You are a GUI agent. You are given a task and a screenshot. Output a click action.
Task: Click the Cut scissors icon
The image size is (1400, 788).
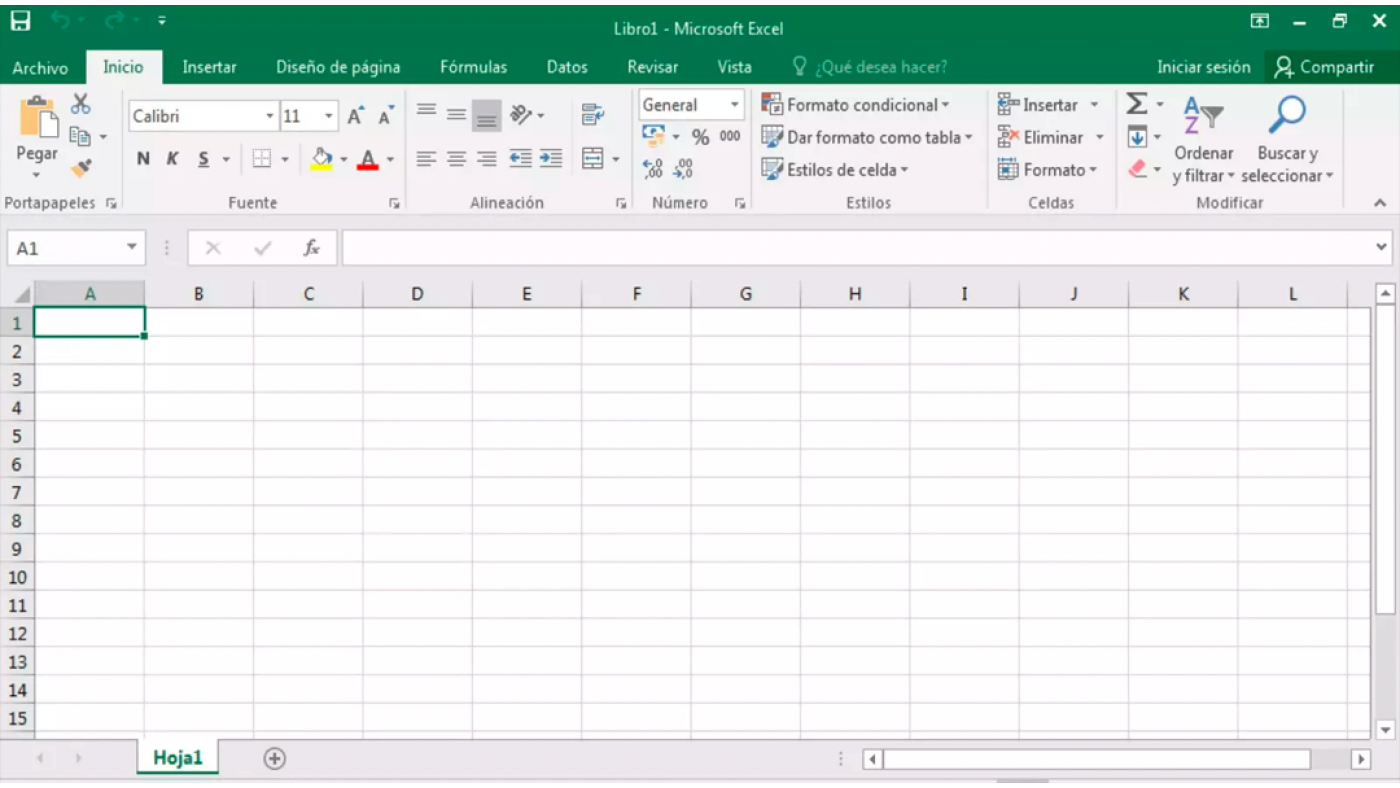[81, 104]
